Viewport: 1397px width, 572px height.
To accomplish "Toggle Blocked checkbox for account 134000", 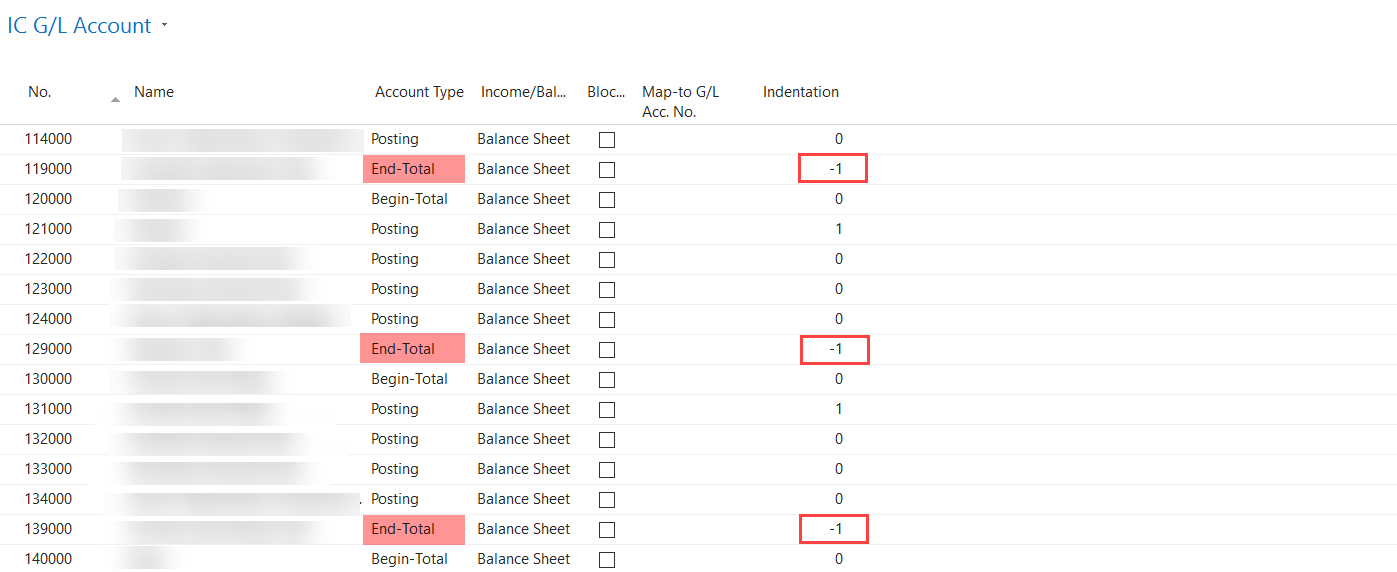I will click(x=607, y=500).
